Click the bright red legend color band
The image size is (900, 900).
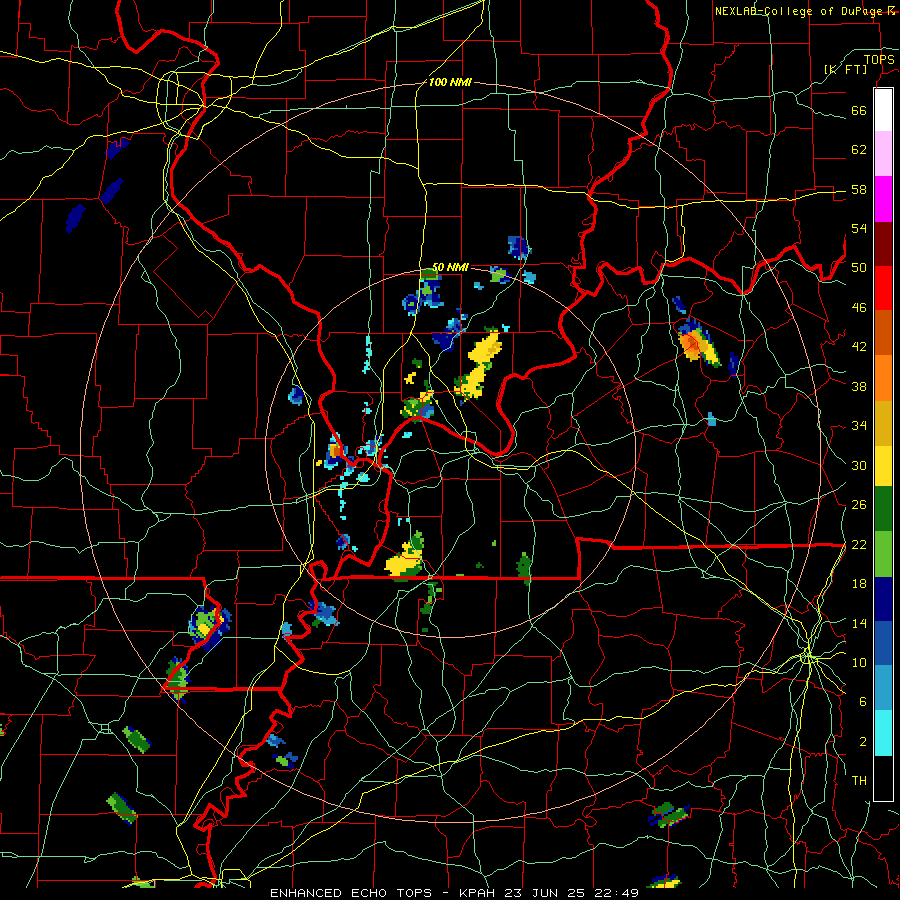pyautogui.click(x=883, y=288)
